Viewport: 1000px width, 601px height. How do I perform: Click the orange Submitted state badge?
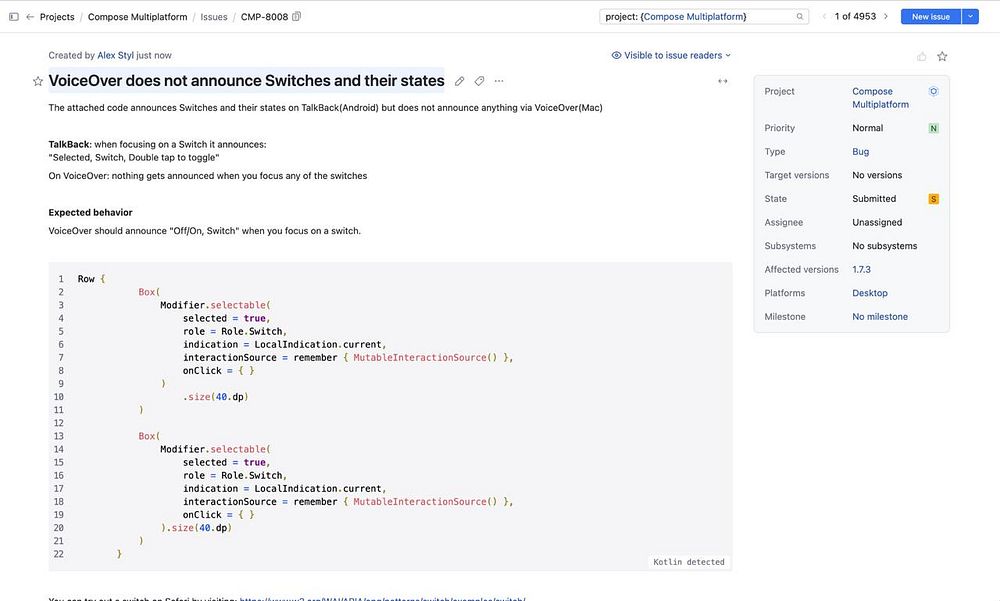pyautogui.click(x=934, y=199)
